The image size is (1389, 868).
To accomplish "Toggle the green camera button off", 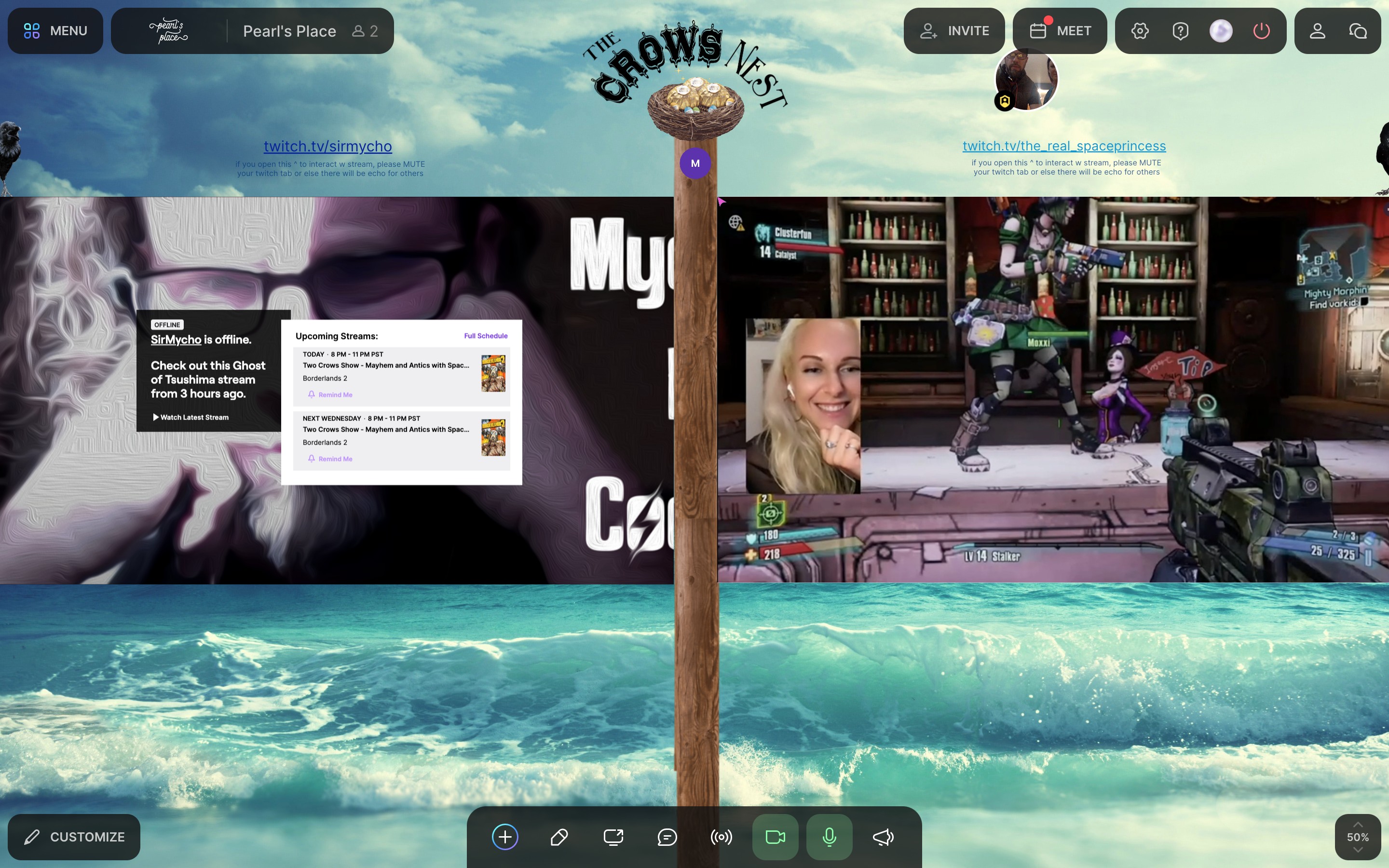I will (775, 837).
